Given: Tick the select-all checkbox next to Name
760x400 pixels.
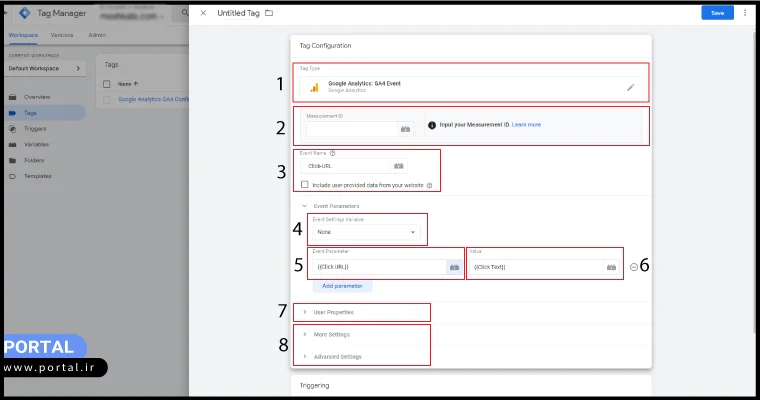Looking at the screenshot, I should 107,84.
